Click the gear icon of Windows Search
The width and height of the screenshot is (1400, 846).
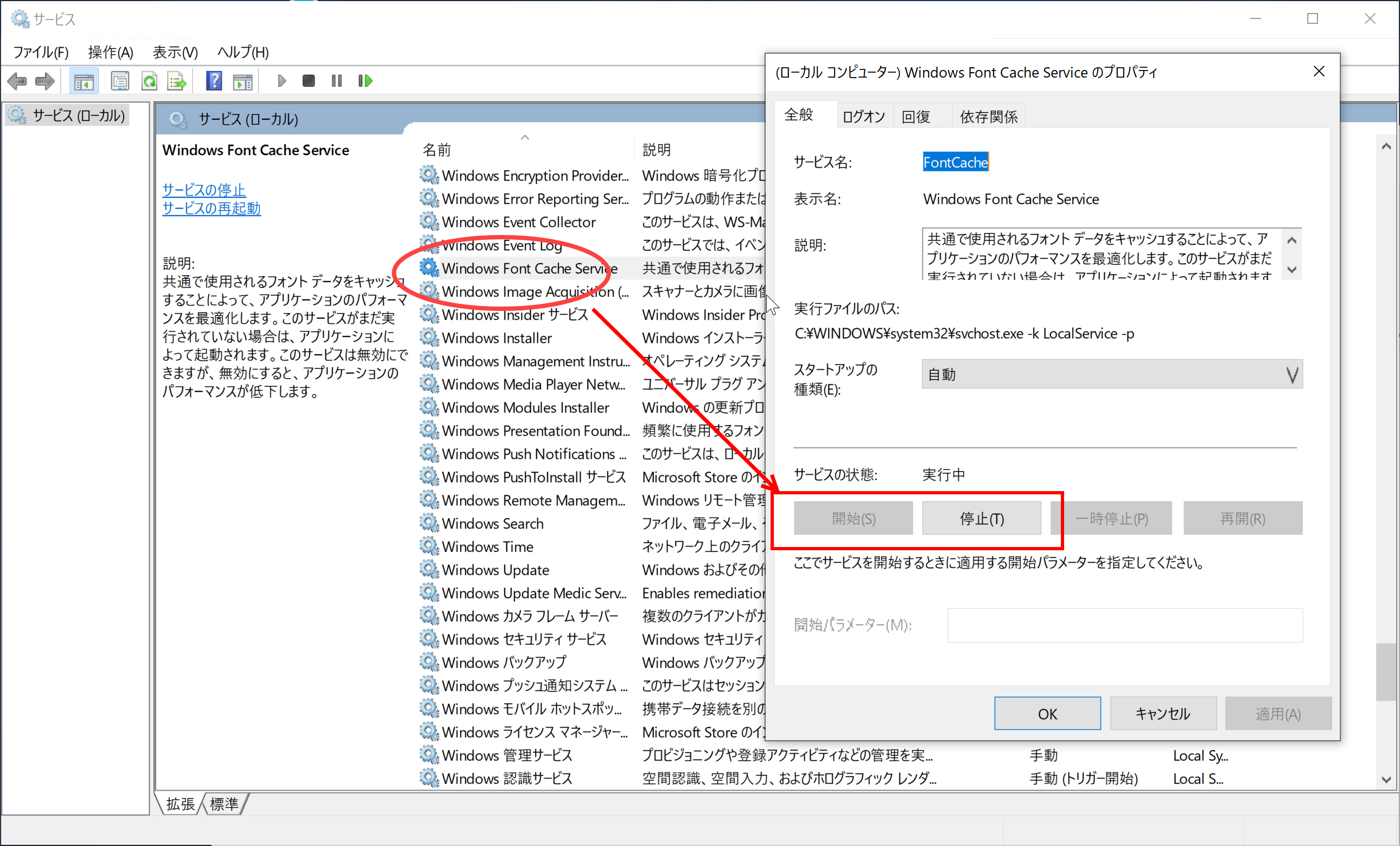pyautogui.click(x=429, y=523)
